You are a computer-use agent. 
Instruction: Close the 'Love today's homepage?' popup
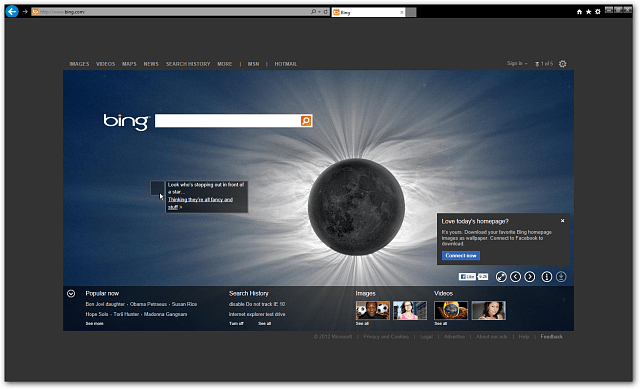(x=562, y=221)
